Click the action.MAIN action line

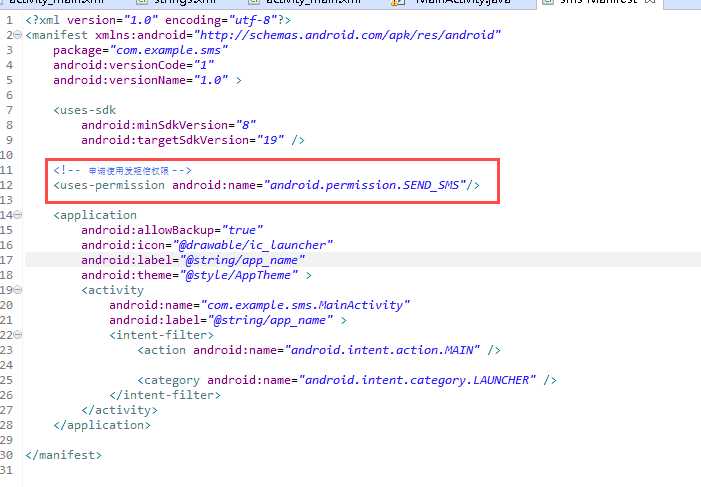[x=319, y=350]
